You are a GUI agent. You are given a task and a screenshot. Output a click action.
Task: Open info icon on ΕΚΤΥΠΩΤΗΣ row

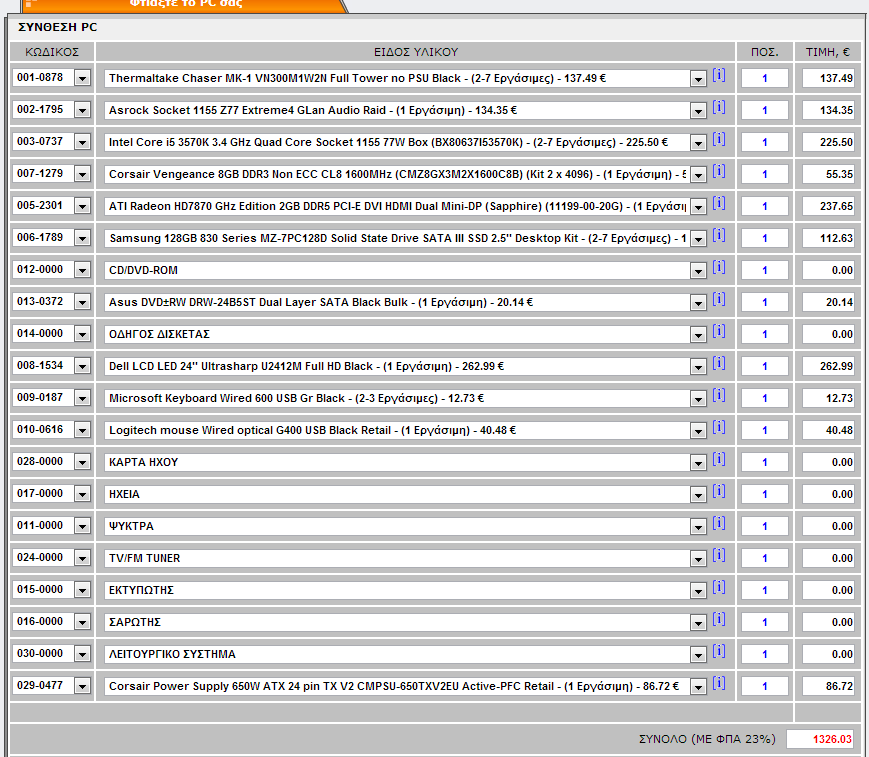(719, 587)
